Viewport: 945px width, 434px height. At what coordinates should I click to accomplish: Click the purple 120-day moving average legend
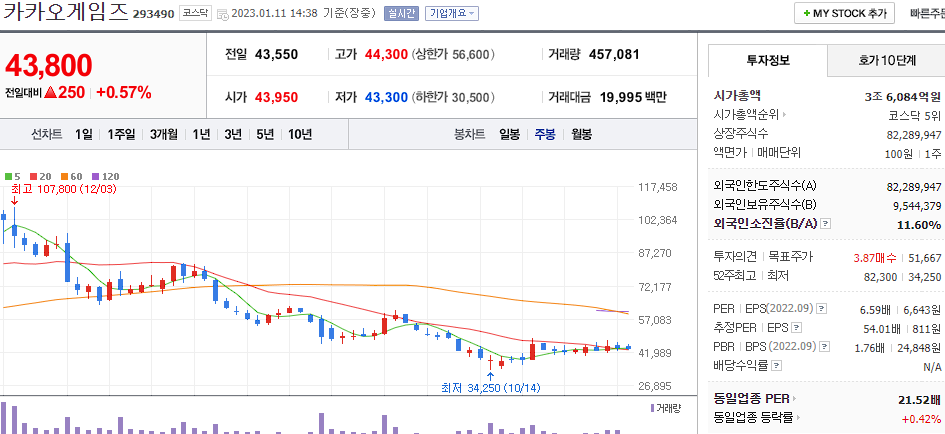[x=105, y=177]
